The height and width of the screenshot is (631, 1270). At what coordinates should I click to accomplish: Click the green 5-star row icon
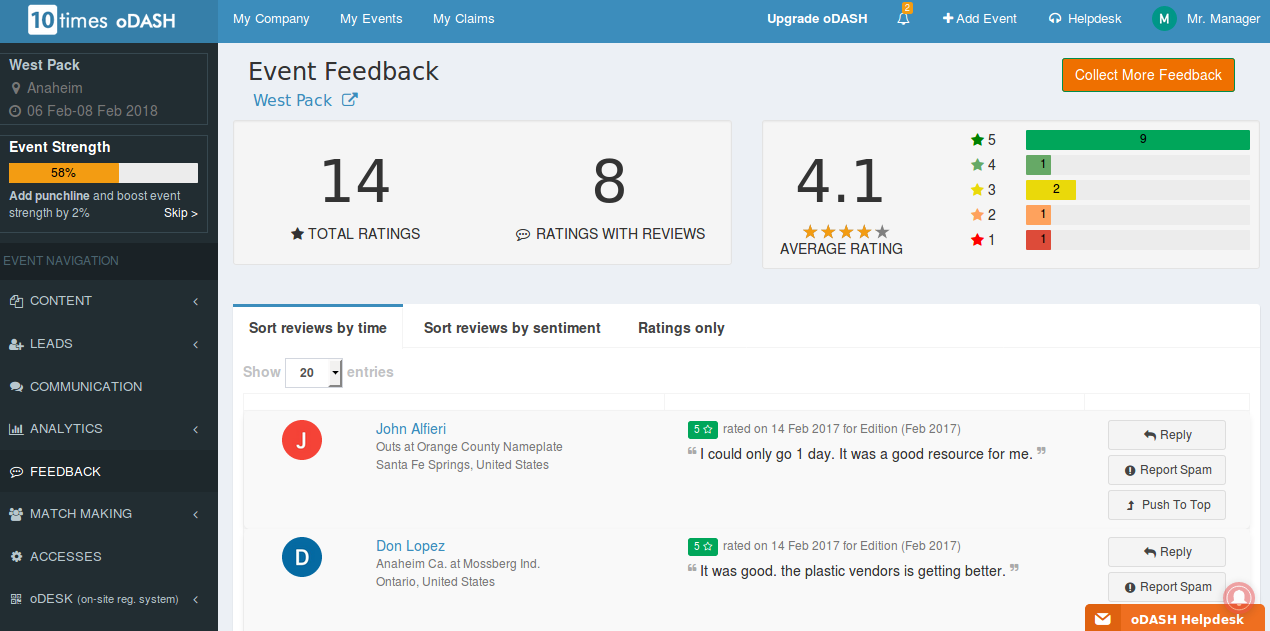coord(977,140)
